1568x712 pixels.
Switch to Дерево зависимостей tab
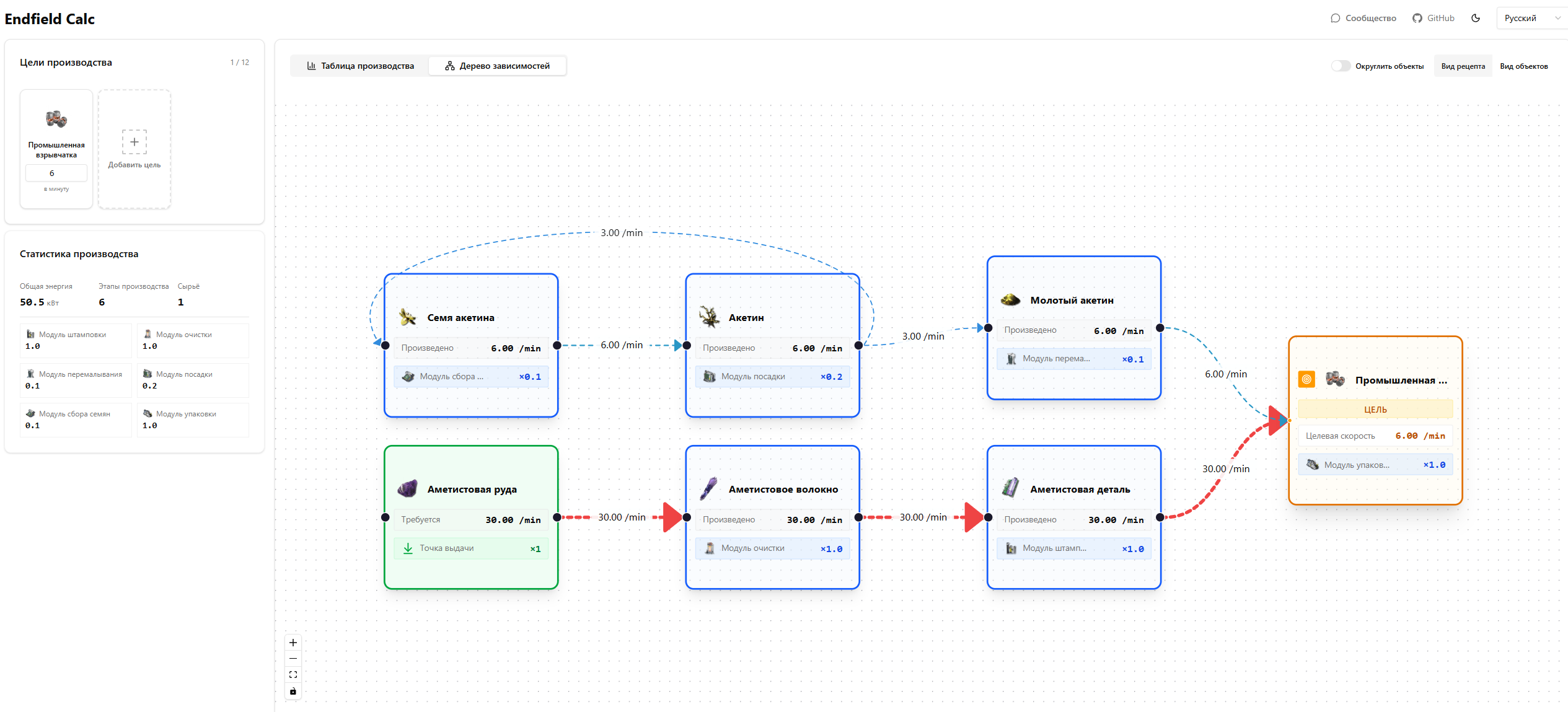(x=497, y=66)
